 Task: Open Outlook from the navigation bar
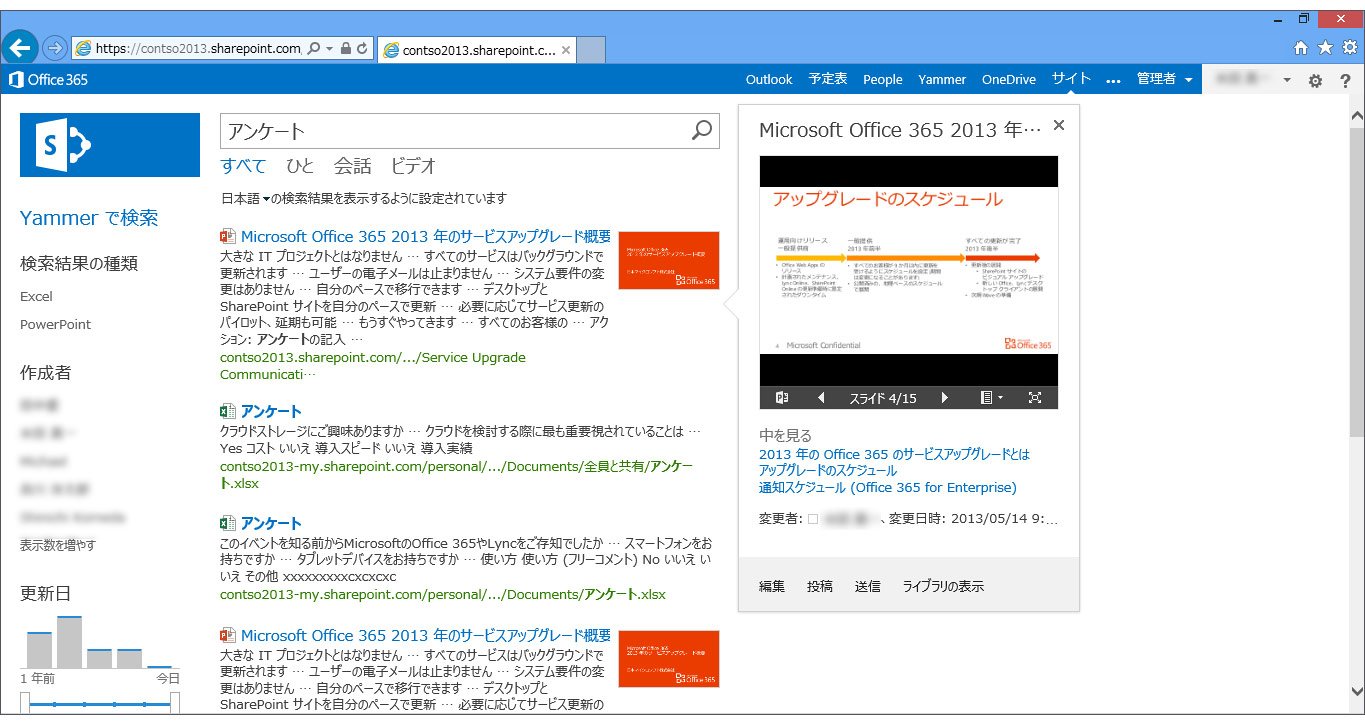769,80
